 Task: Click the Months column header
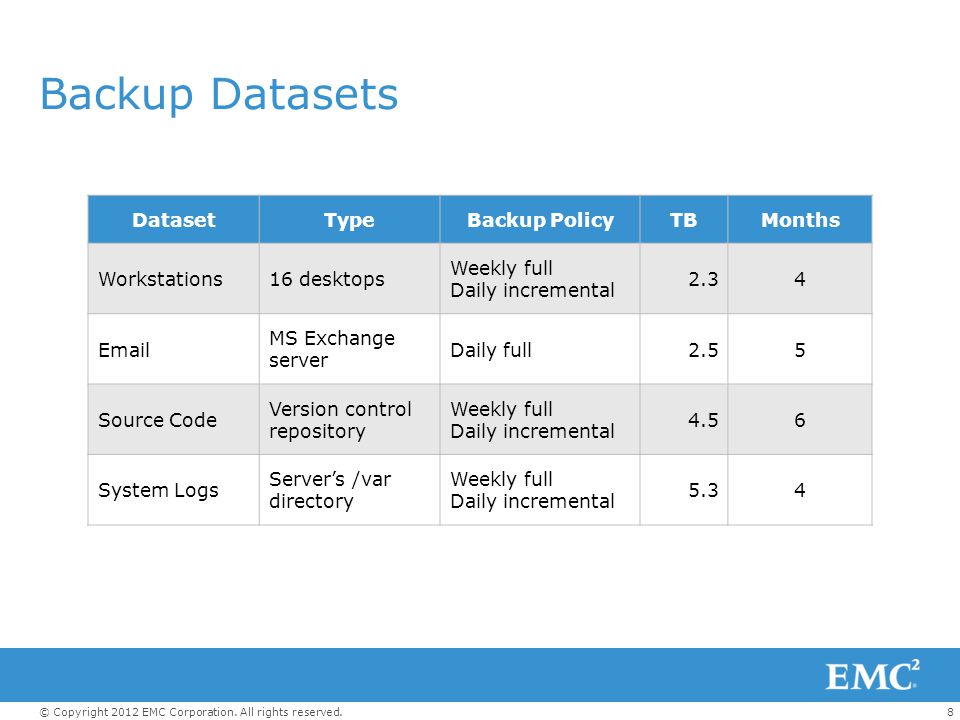click(x=800, y=220)
